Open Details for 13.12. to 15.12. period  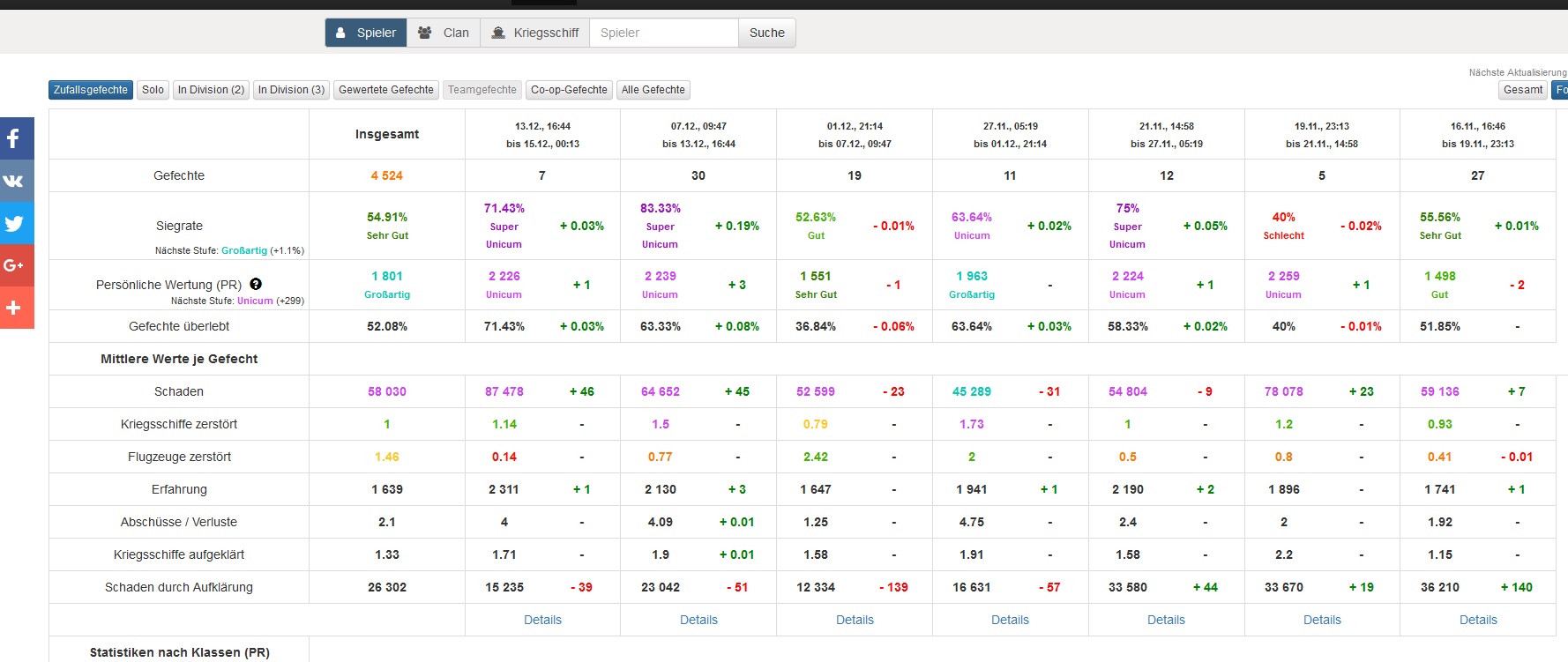coord(542,620)
